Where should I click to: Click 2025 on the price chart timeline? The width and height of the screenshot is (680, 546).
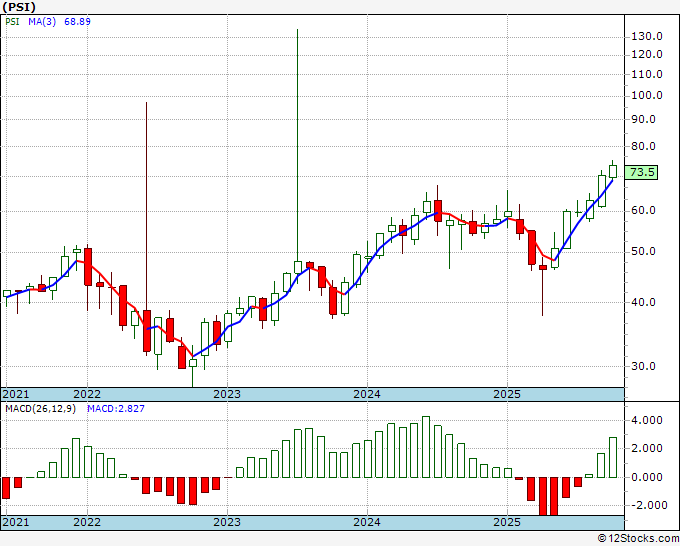coord(507,394)
